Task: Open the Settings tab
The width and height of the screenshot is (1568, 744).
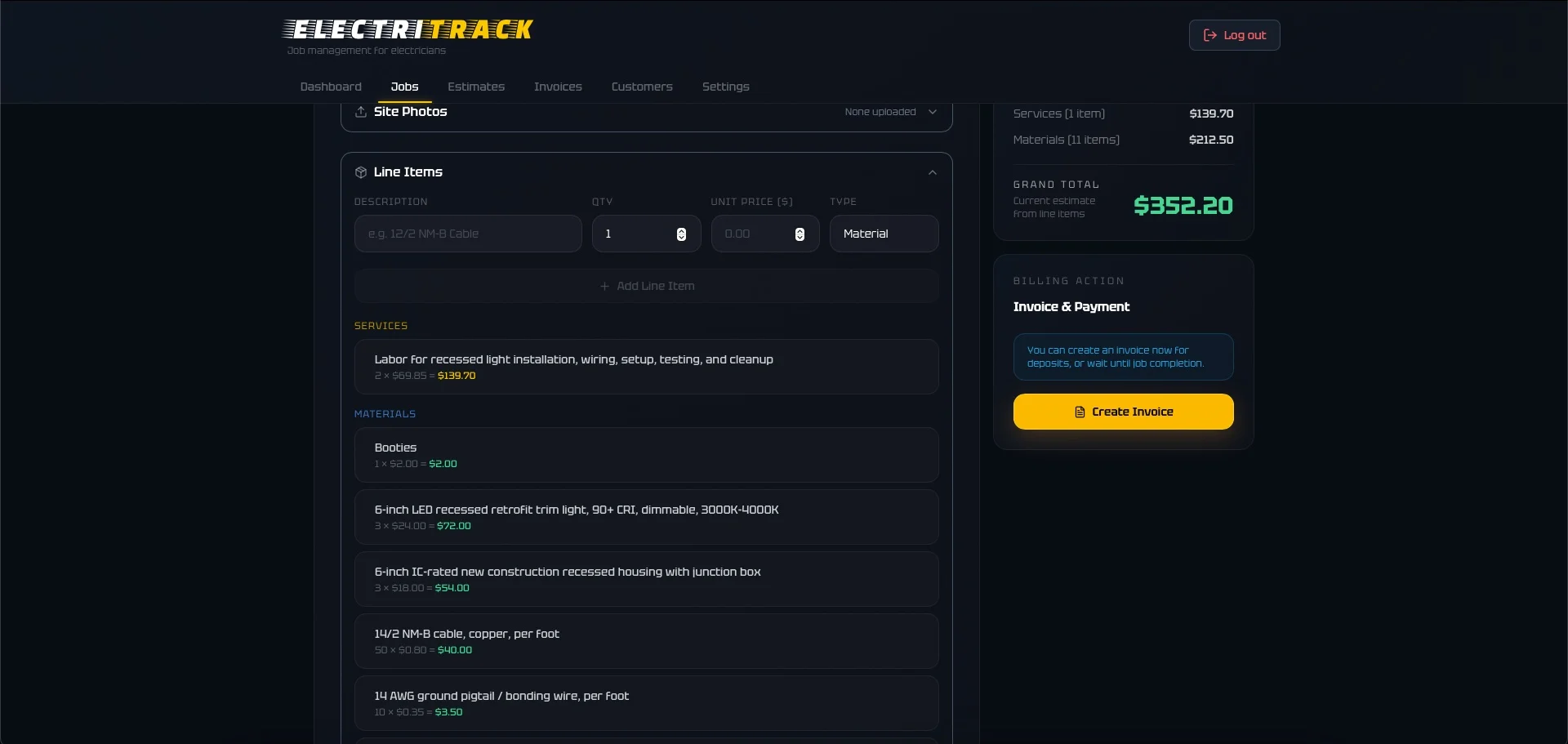Action: click(x=726, y=87)
